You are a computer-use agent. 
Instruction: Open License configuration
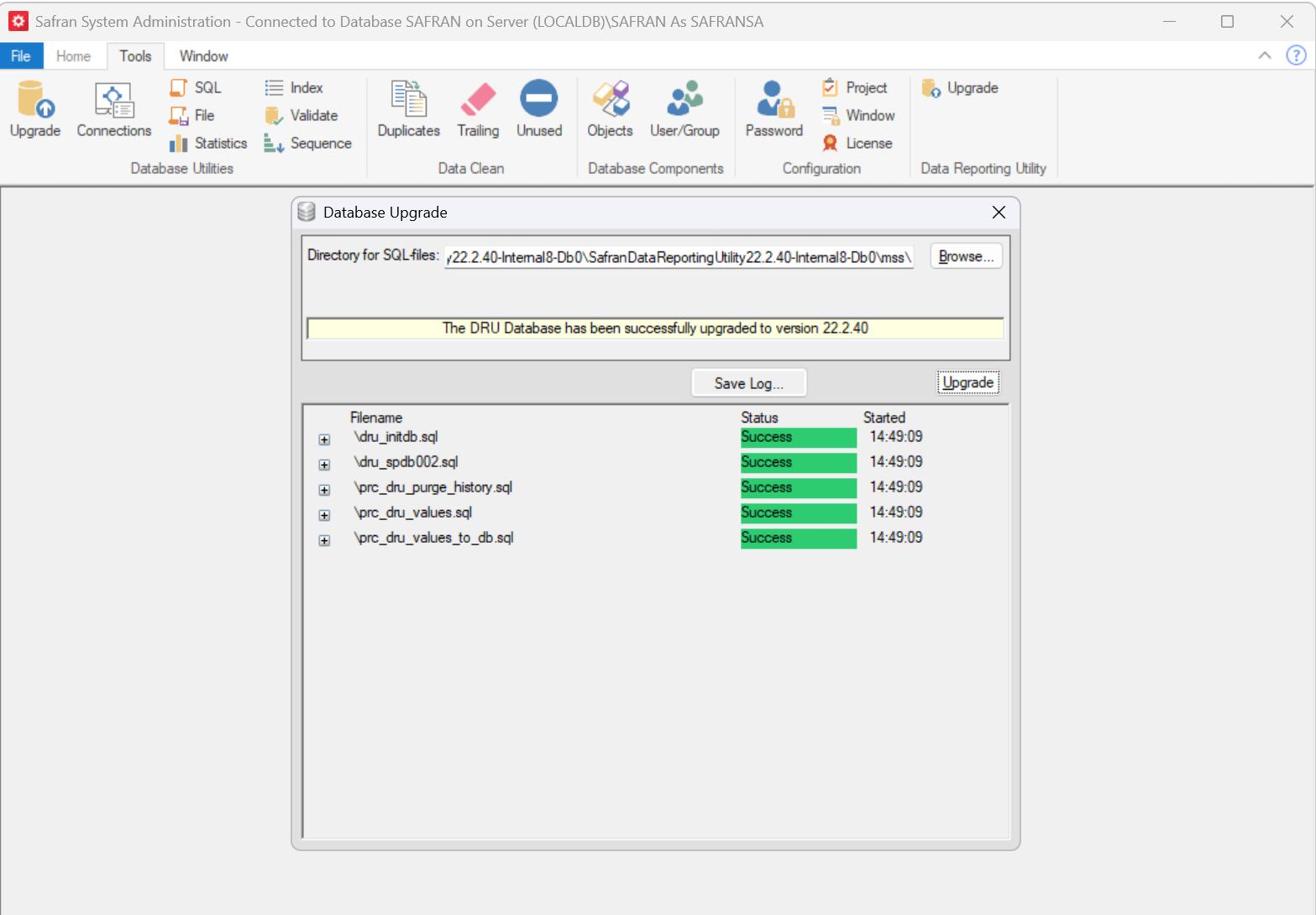pos(857,143)
